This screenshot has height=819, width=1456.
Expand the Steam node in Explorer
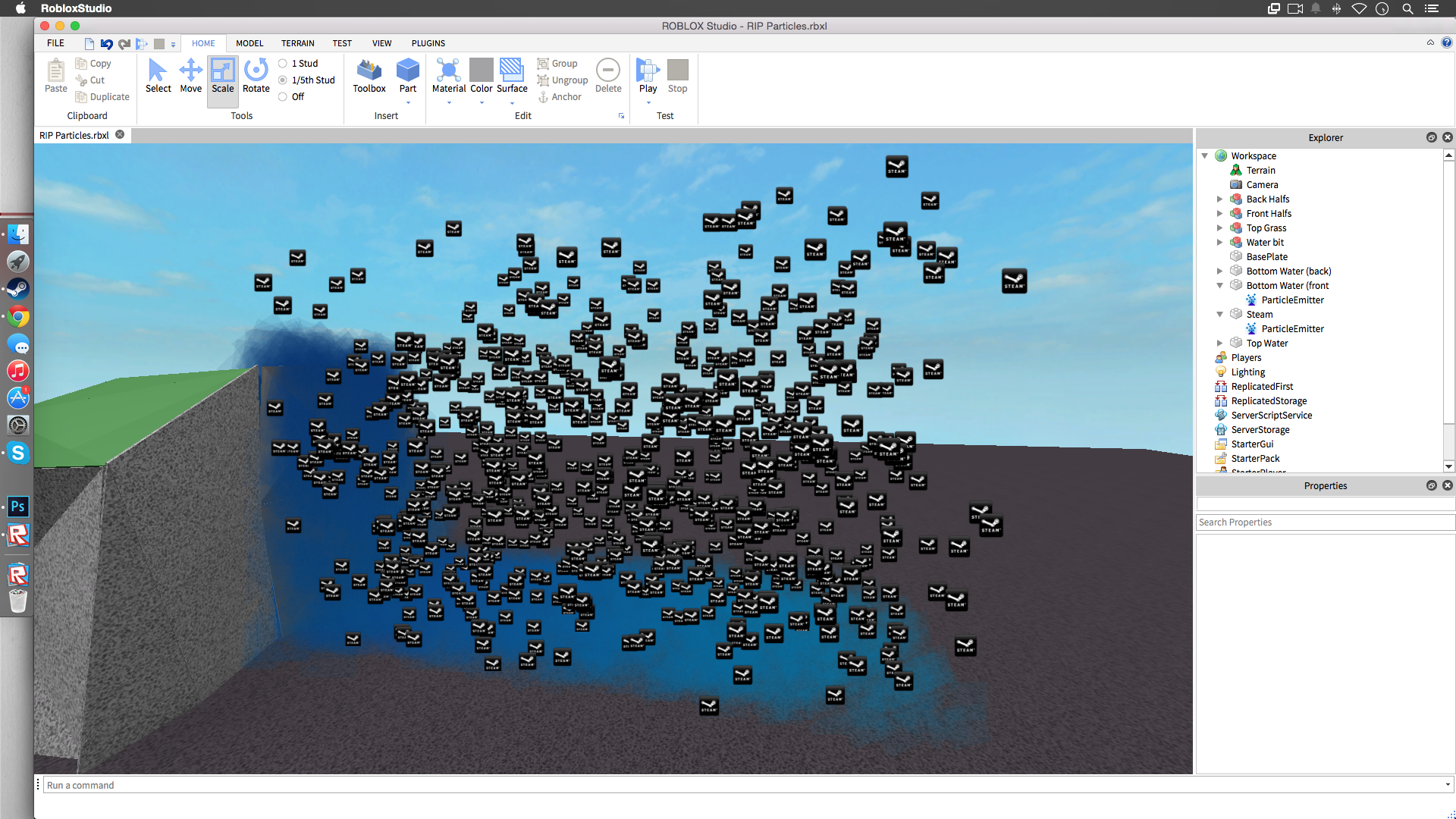[x=1221, y=314]
